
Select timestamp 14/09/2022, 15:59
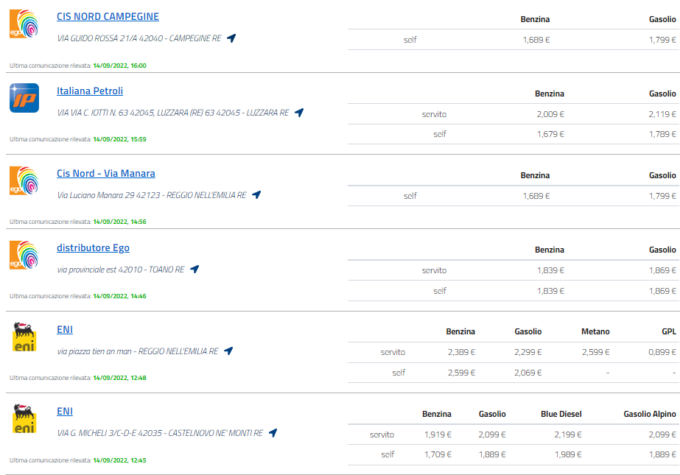tap(120, 139)
